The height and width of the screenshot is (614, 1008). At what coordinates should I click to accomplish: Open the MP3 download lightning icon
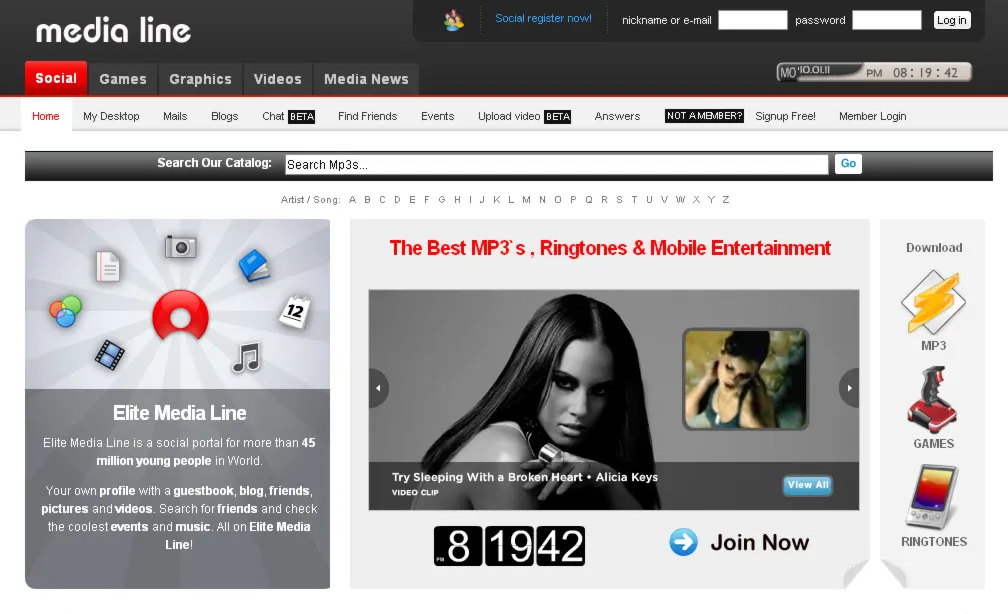(933, 302)
